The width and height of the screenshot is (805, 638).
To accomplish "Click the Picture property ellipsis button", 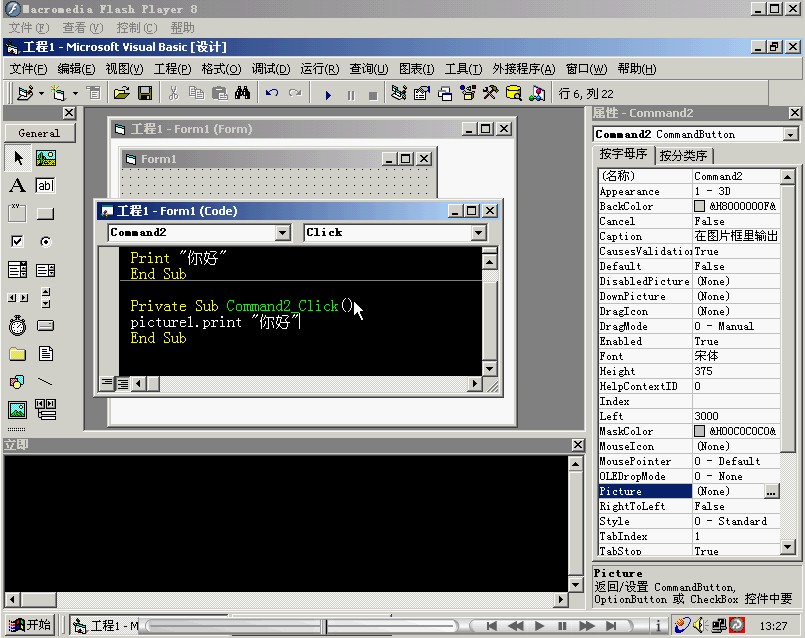I will click(x=771, y=492).
